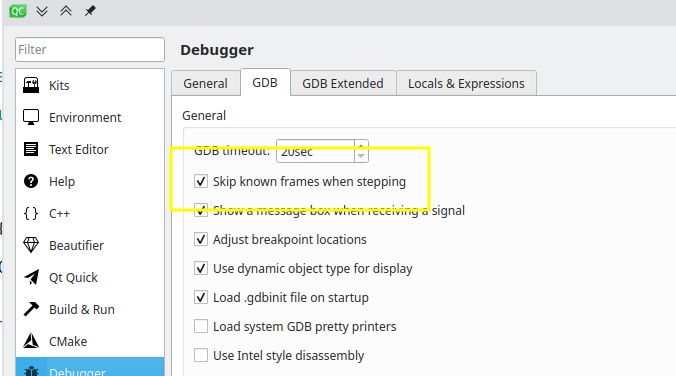Select the CMake triangle icon
Screen dimensions: 676x376
coord(31,341)
